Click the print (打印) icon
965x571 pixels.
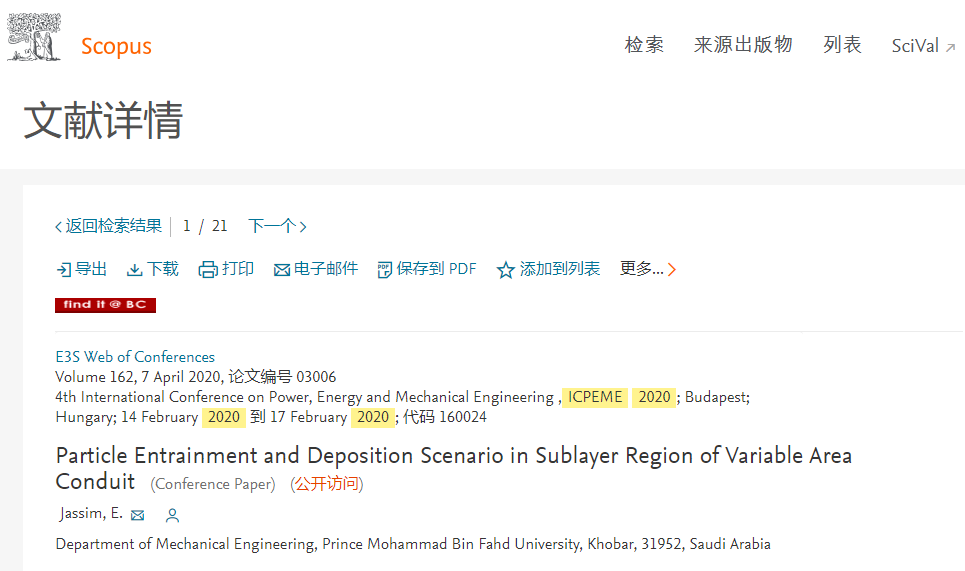coord(208,270)
